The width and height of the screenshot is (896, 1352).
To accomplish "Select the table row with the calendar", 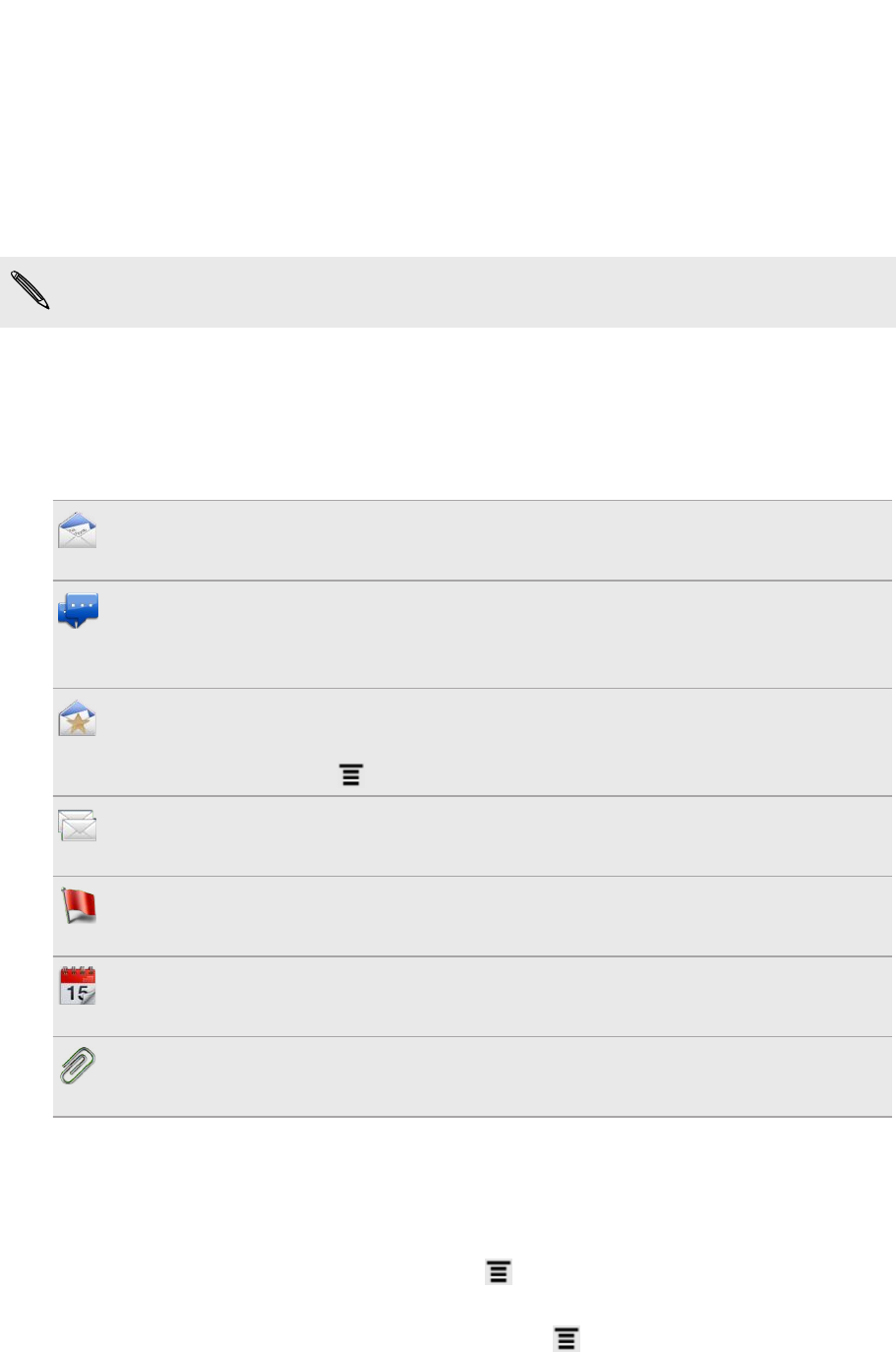I will 472,997.
